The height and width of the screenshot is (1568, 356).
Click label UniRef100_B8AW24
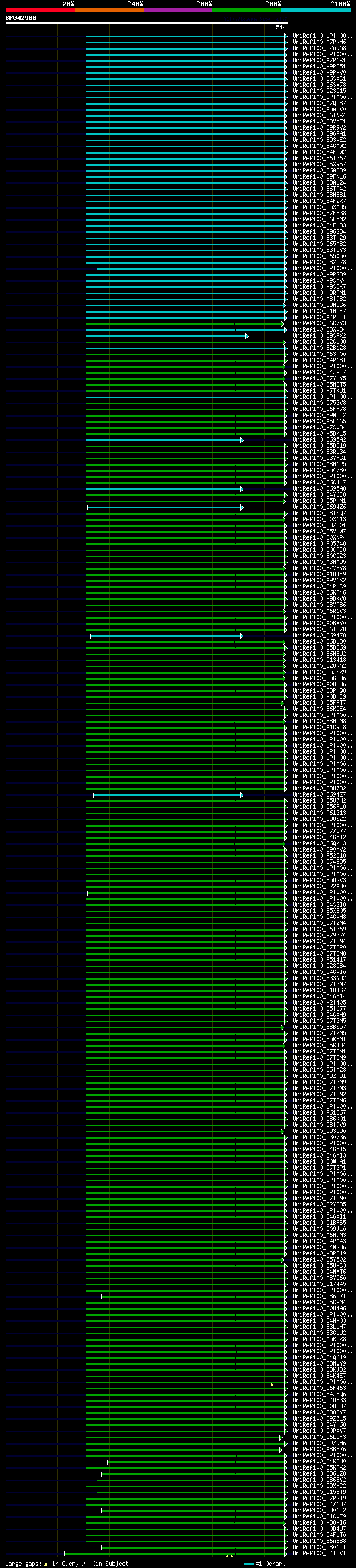pyautogui.click(x=319, y=182)
